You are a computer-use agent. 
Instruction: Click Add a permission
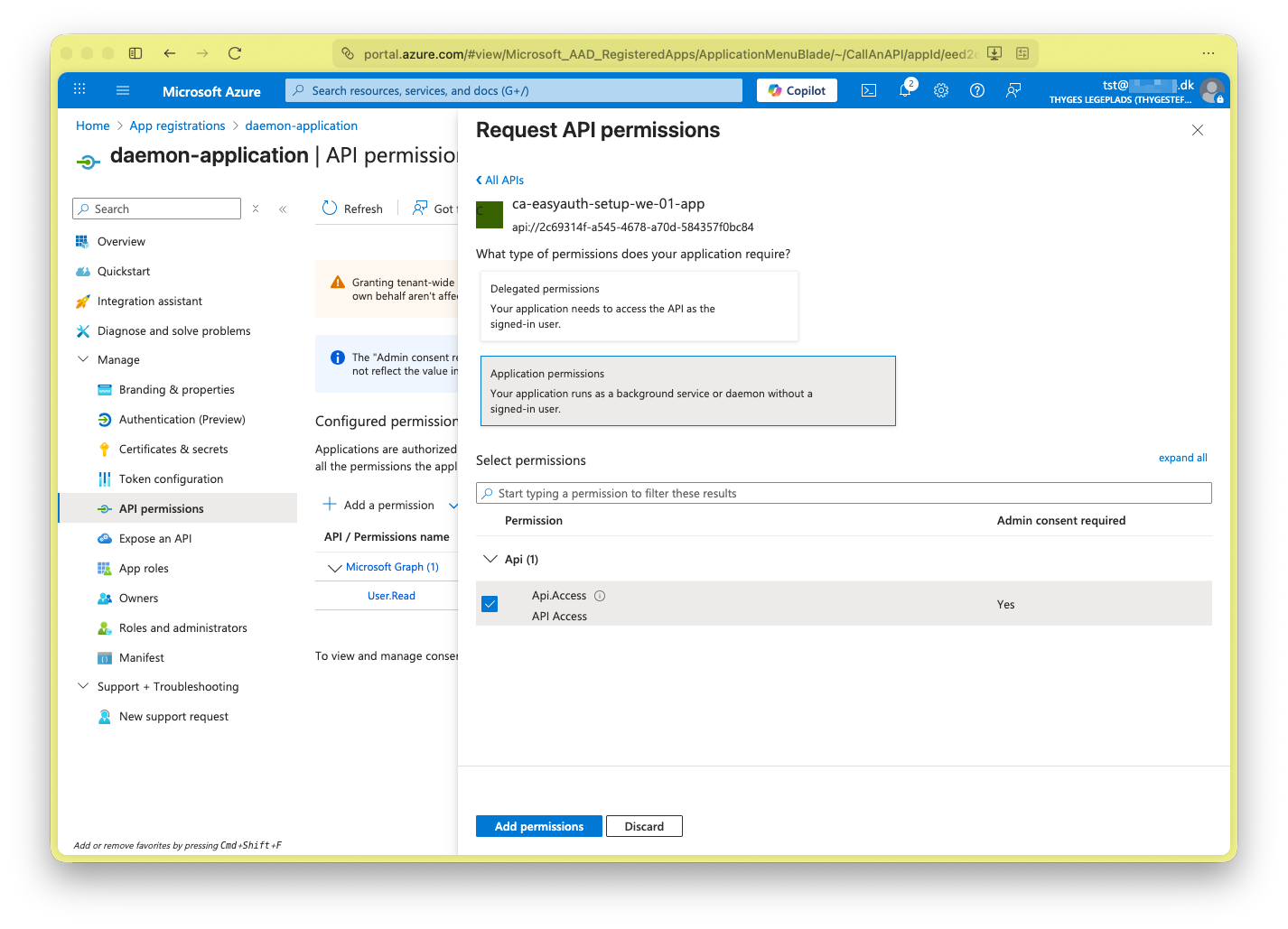378,505
